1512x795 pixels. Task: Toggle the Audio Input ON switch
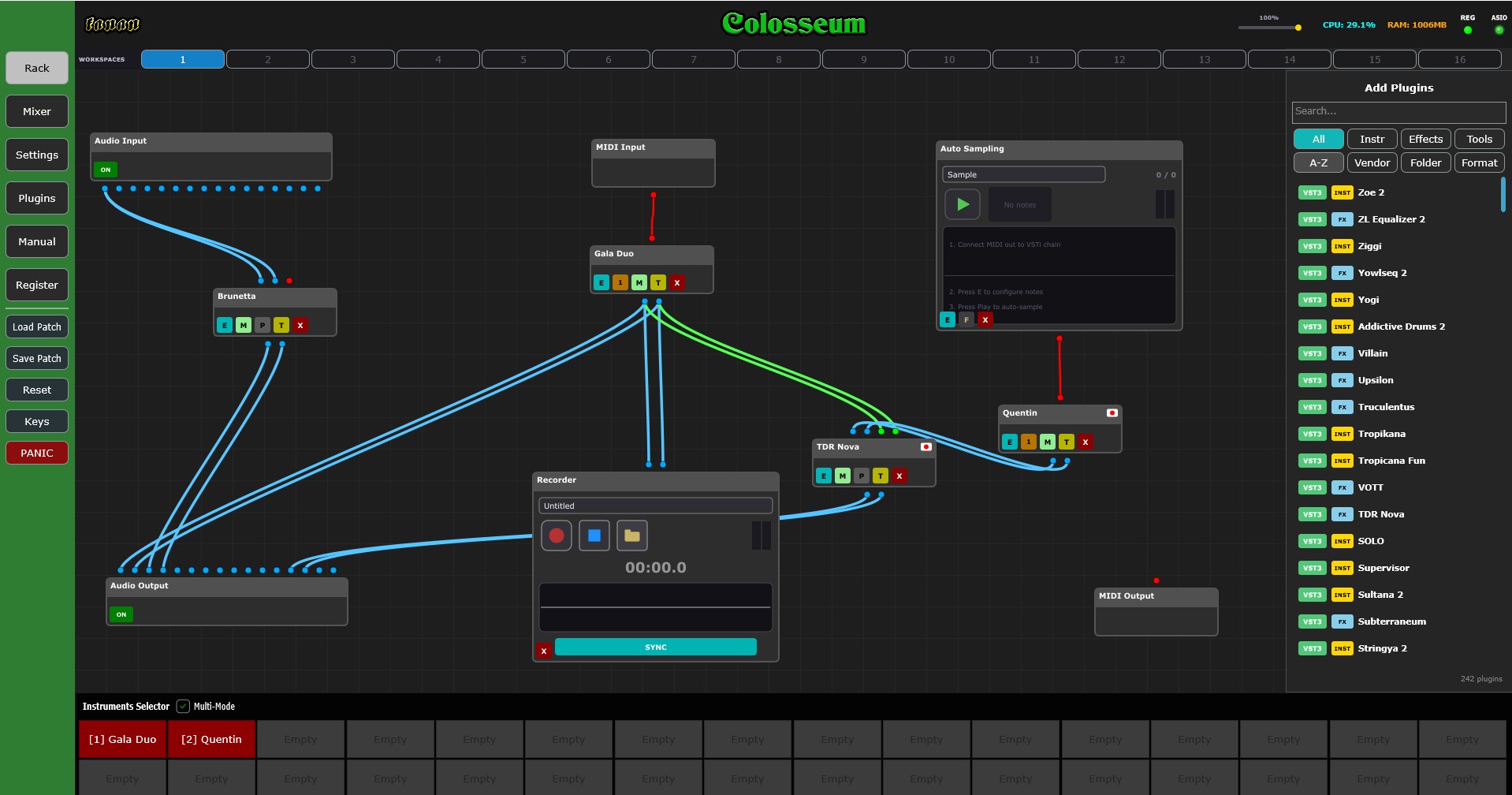tap(106, 170)
